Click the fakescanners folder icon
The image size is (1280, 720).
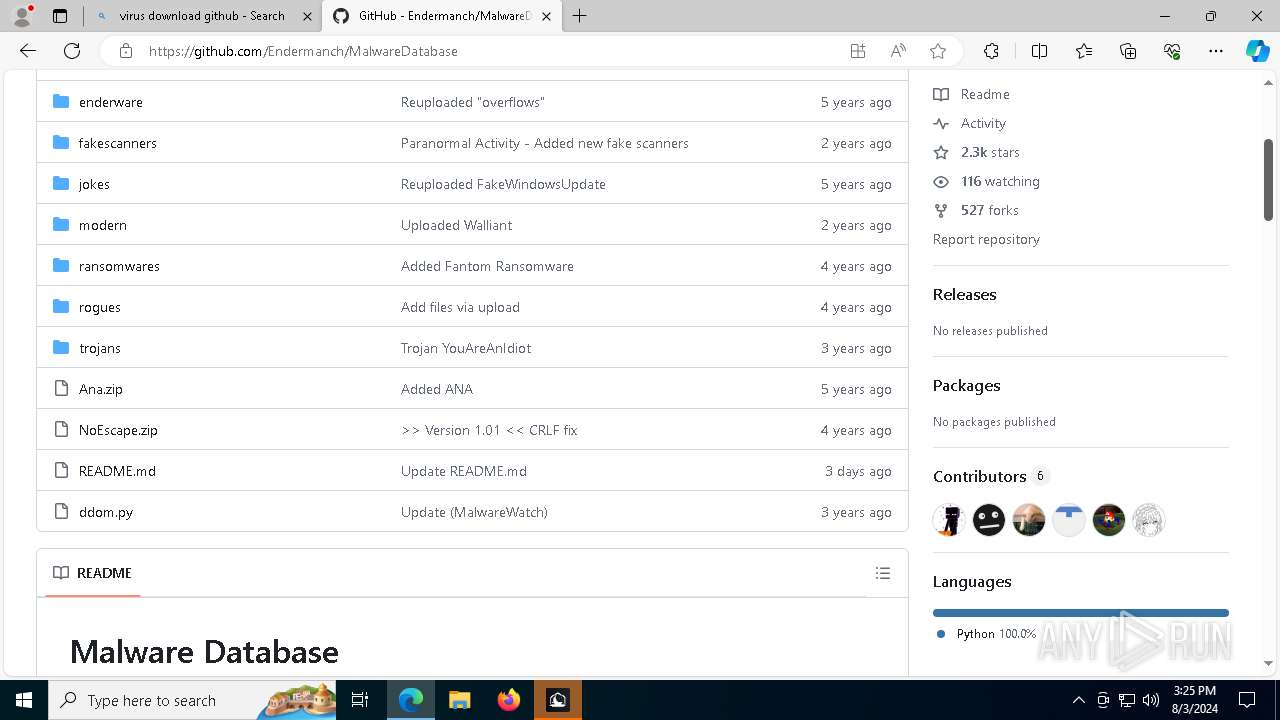61,143
